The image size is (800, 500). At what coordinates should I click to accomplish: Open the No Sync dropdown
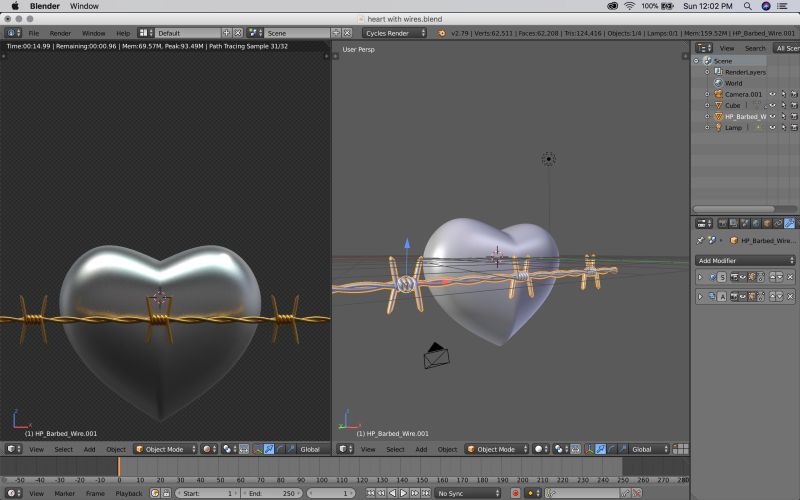(x=468, y=493)
